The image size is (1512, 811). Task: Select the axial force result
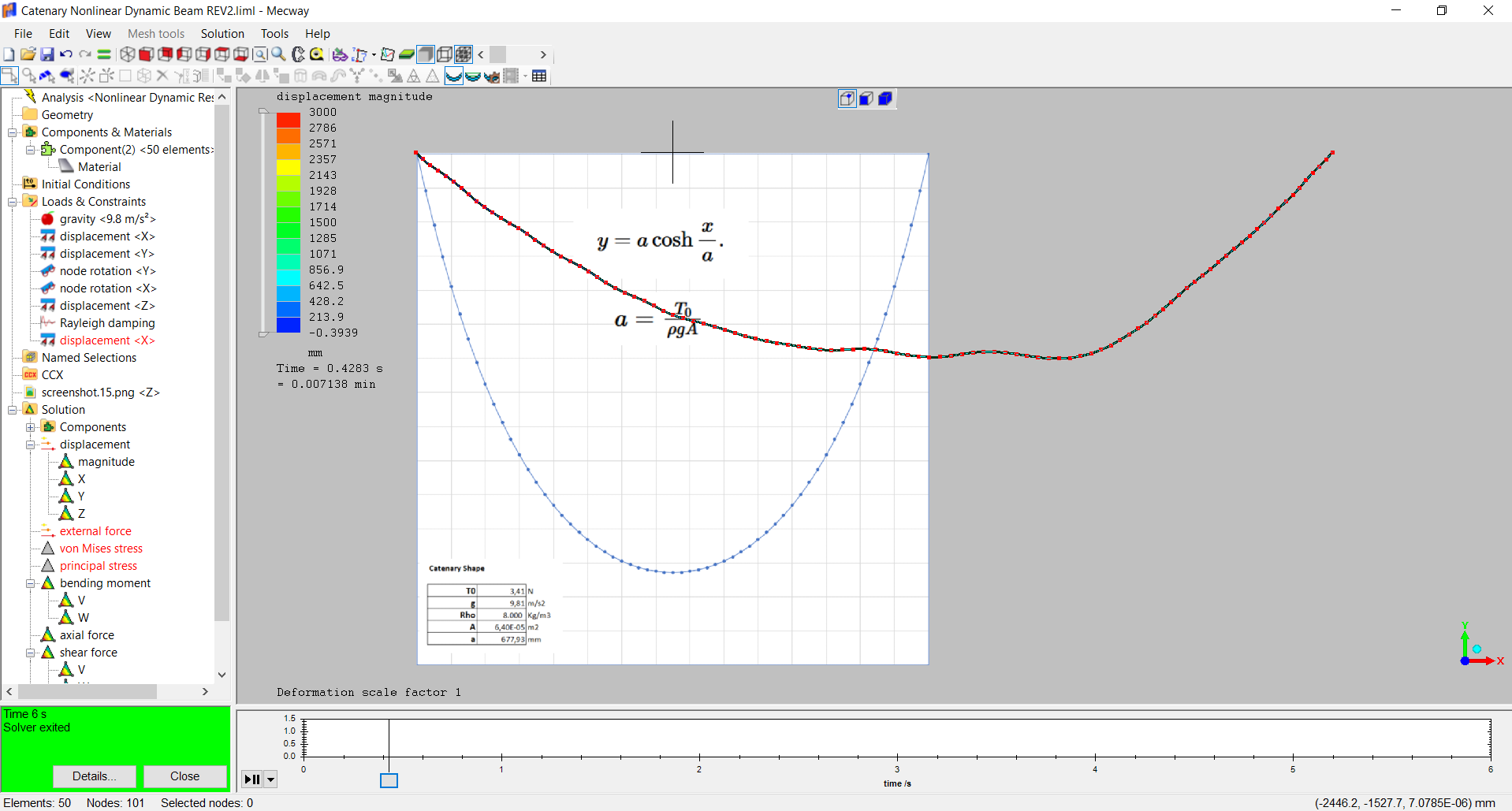coord(87,635)
